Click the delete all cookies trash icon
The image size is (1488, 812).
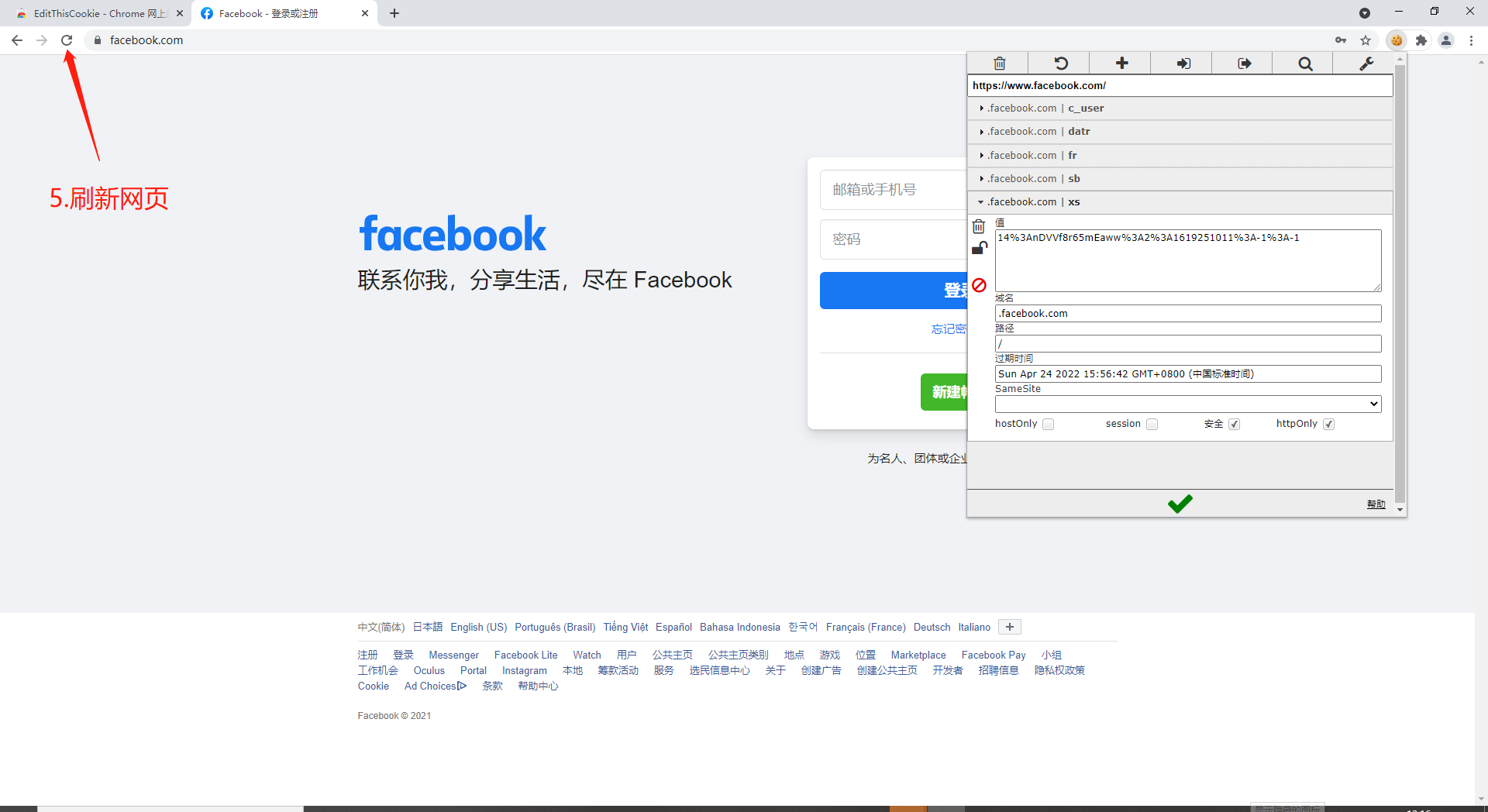(x=999, y=64)
